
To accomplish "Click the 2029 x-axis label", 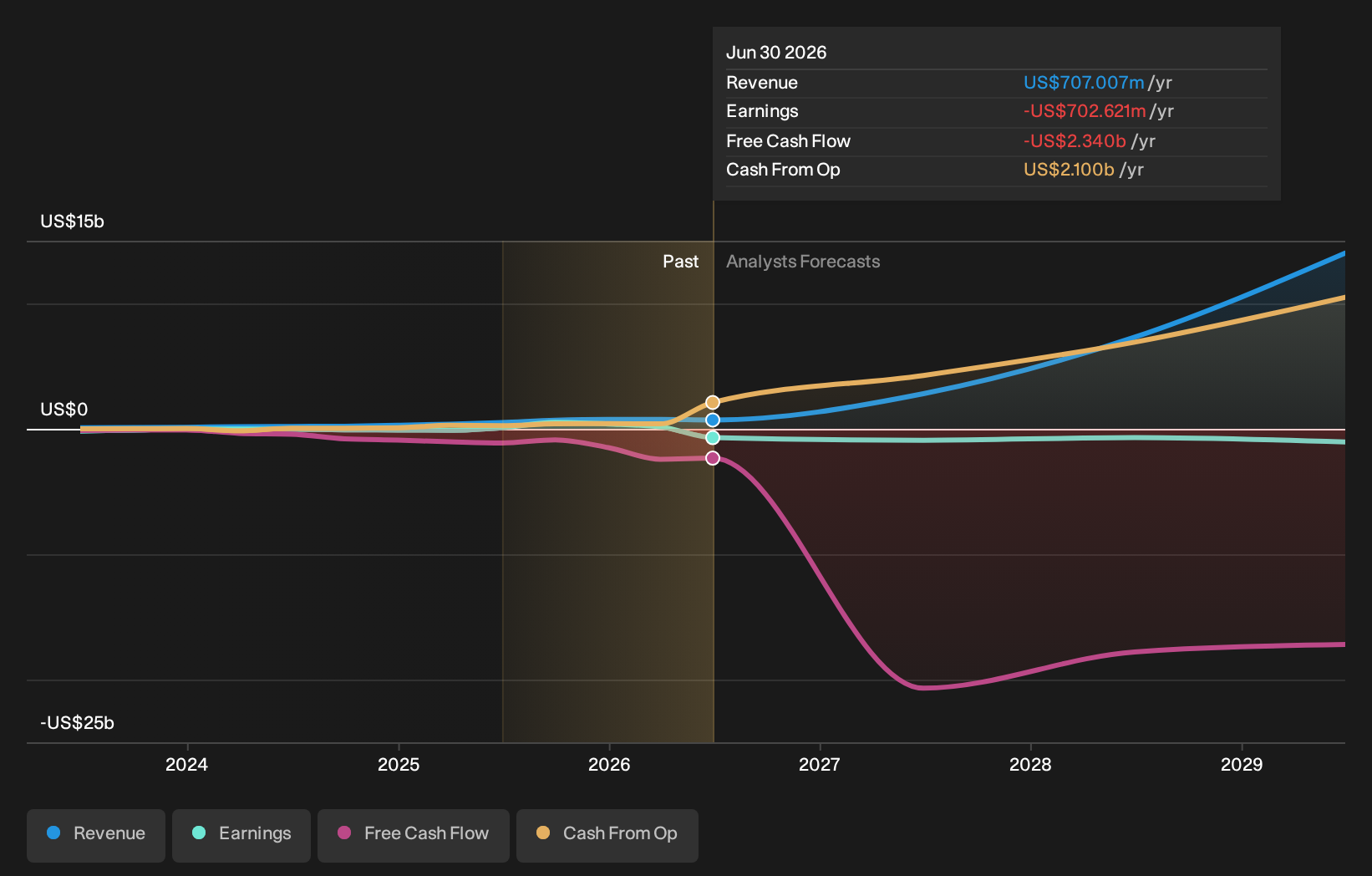I will tap(1242, 765).
